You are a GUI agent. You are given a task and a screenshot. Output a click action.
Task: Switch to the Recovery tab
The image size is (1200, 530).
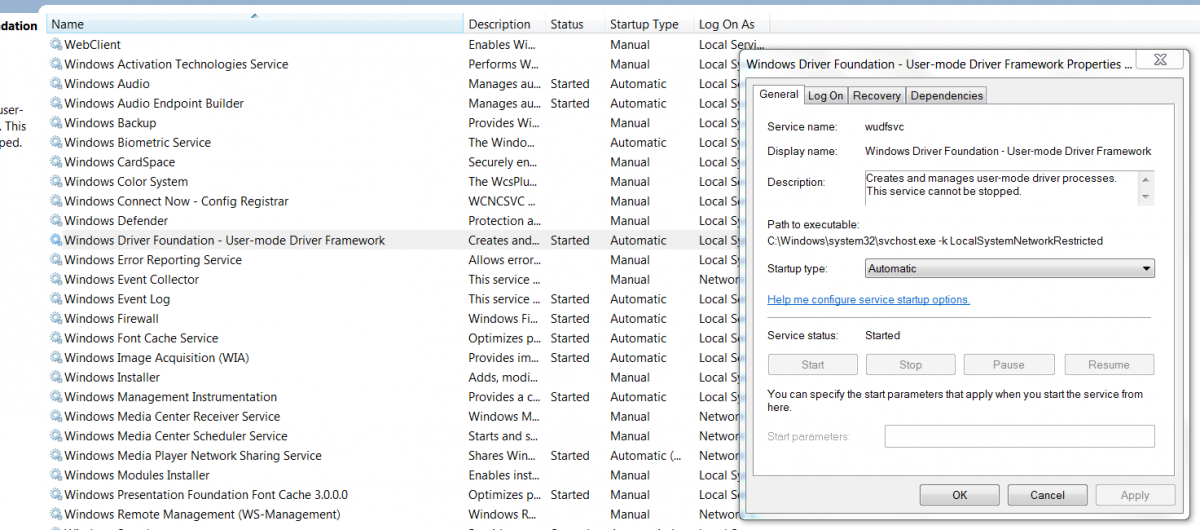pyautogui.click(x=877, y=96)
